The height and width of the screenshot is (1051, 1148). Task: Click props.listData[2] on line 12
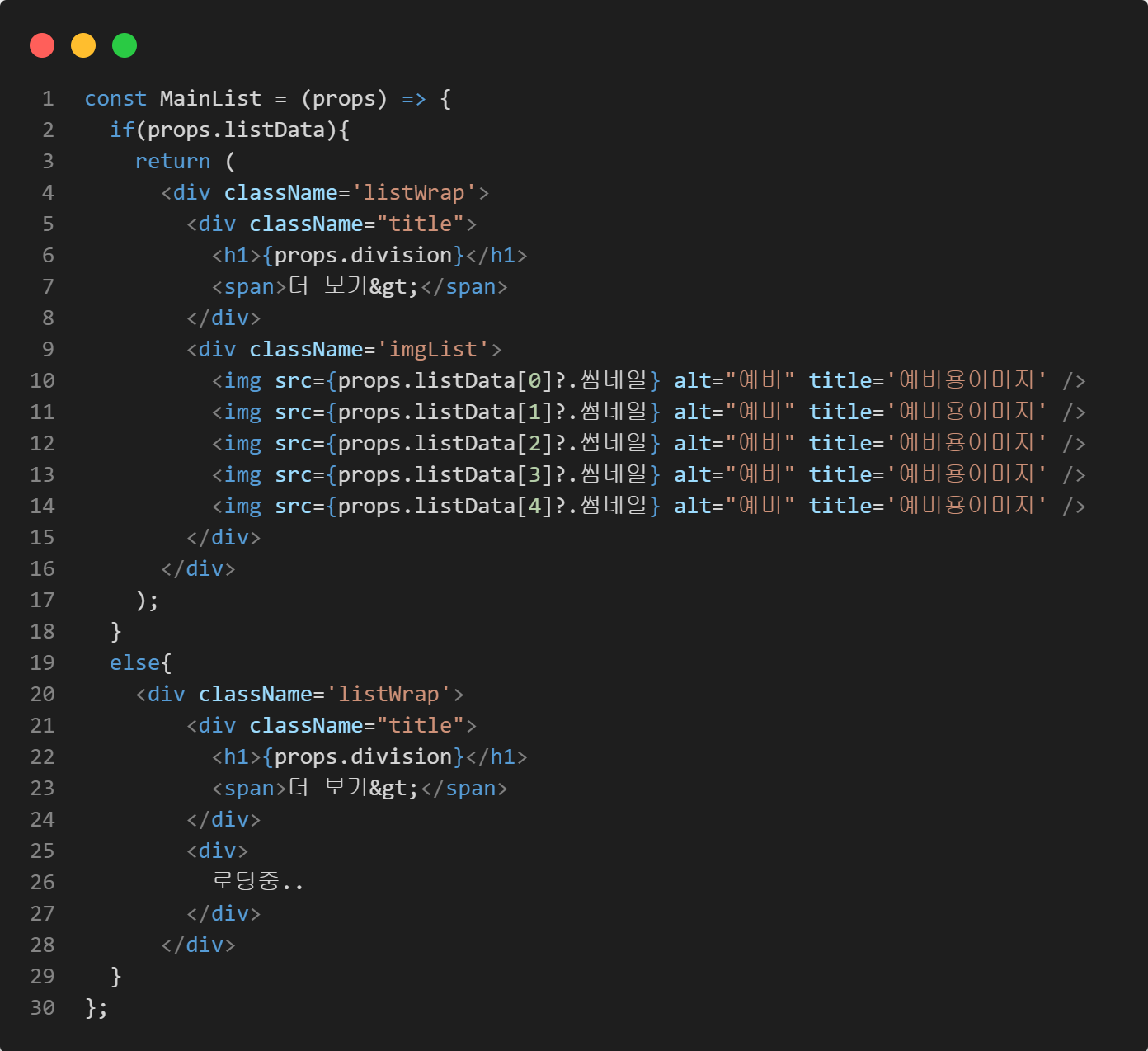click(x=445, y=443)
